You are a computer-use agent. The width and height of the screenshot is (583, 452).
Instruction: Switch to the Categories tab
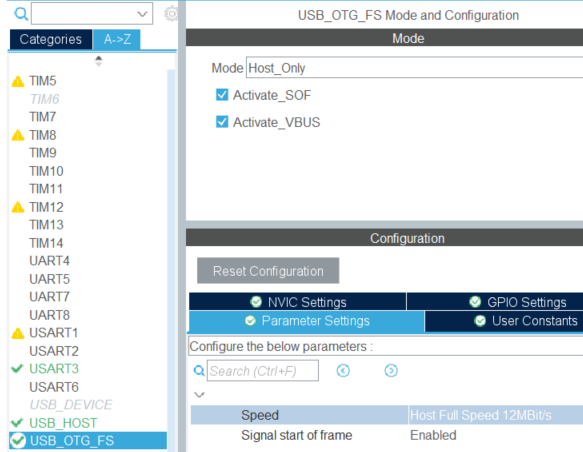click(x=51, y=39)
